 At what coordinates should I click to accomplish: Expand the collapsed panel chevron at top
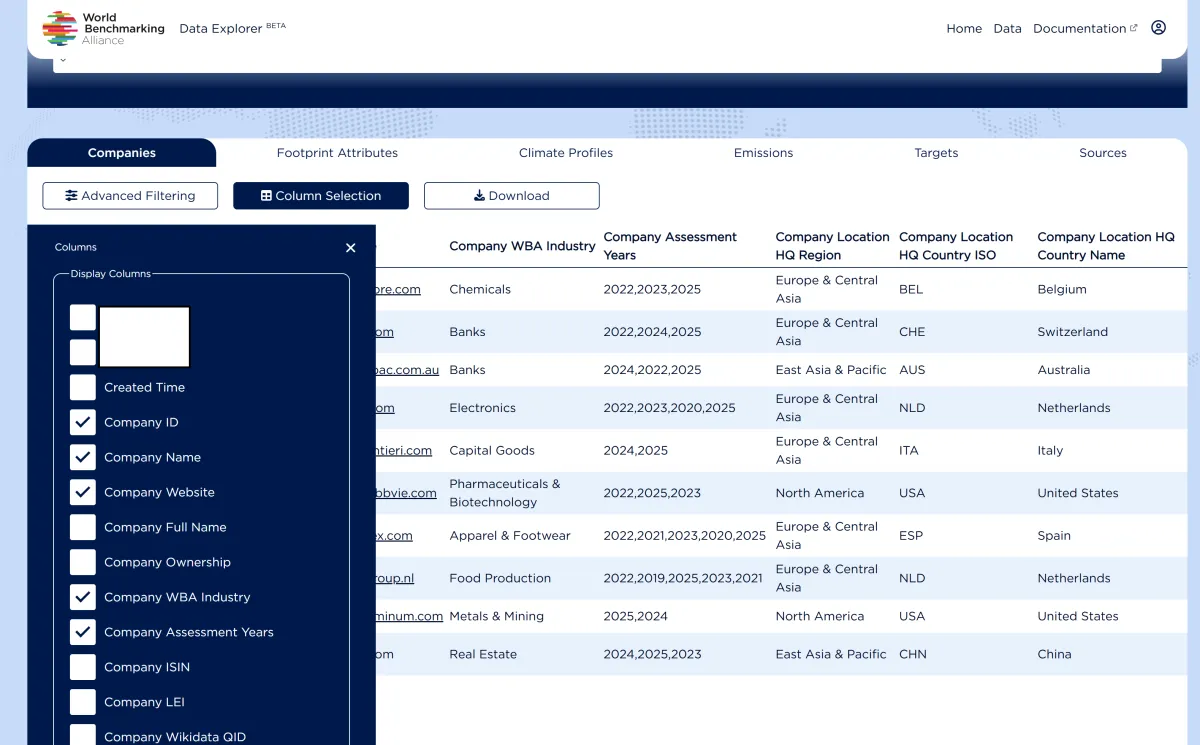62,60
